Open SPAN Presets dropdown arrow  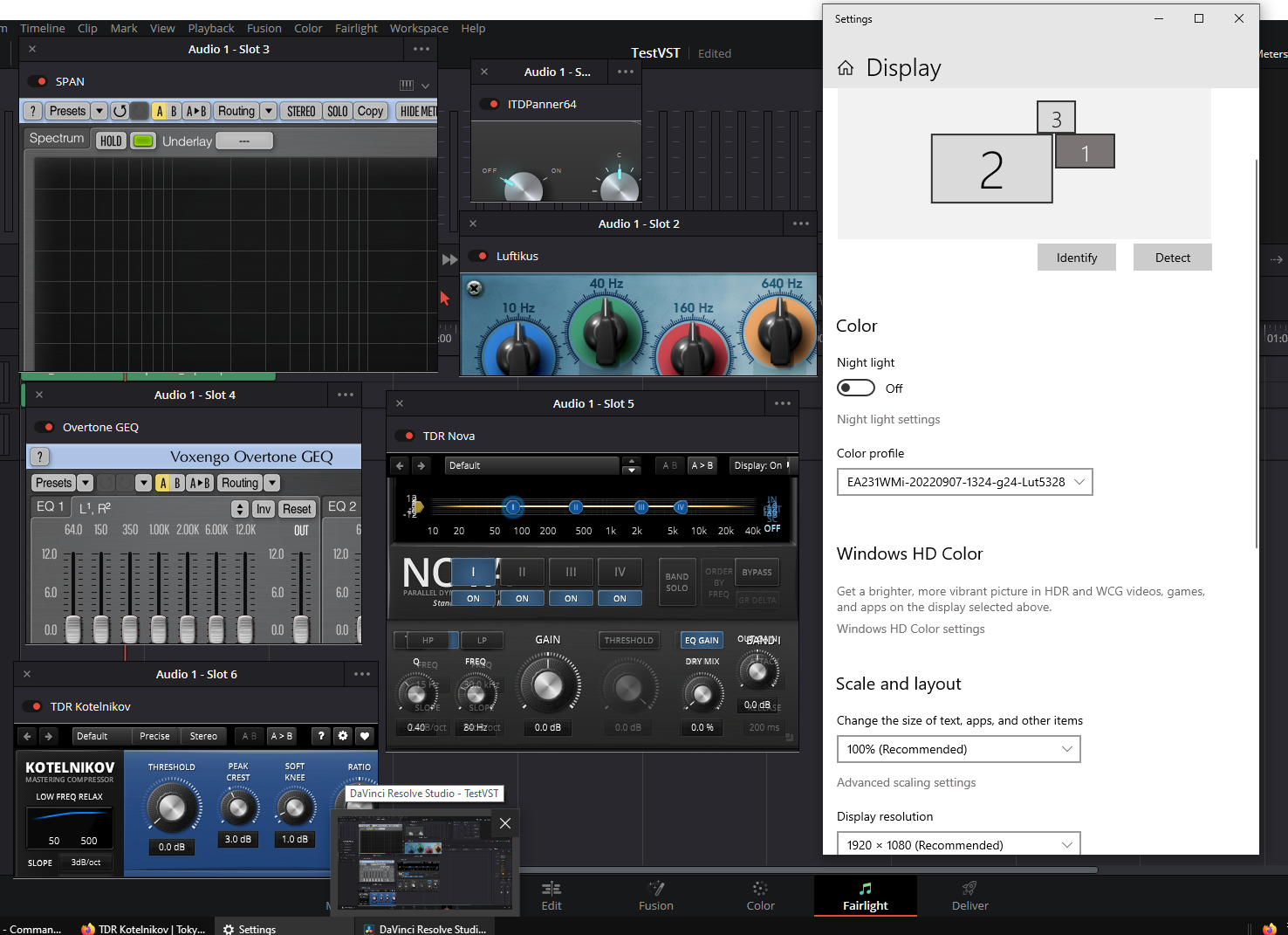pyautogui.click(x=99, y=111)
